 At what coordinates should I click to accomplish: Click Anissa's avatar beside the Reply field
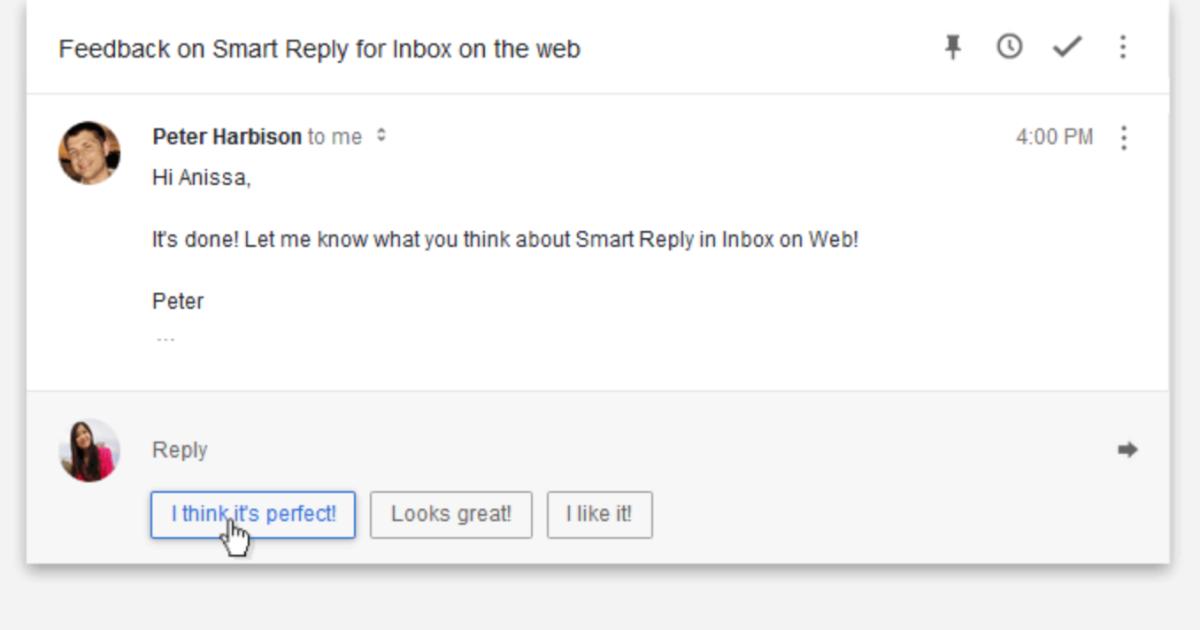(x=89, y=450)
